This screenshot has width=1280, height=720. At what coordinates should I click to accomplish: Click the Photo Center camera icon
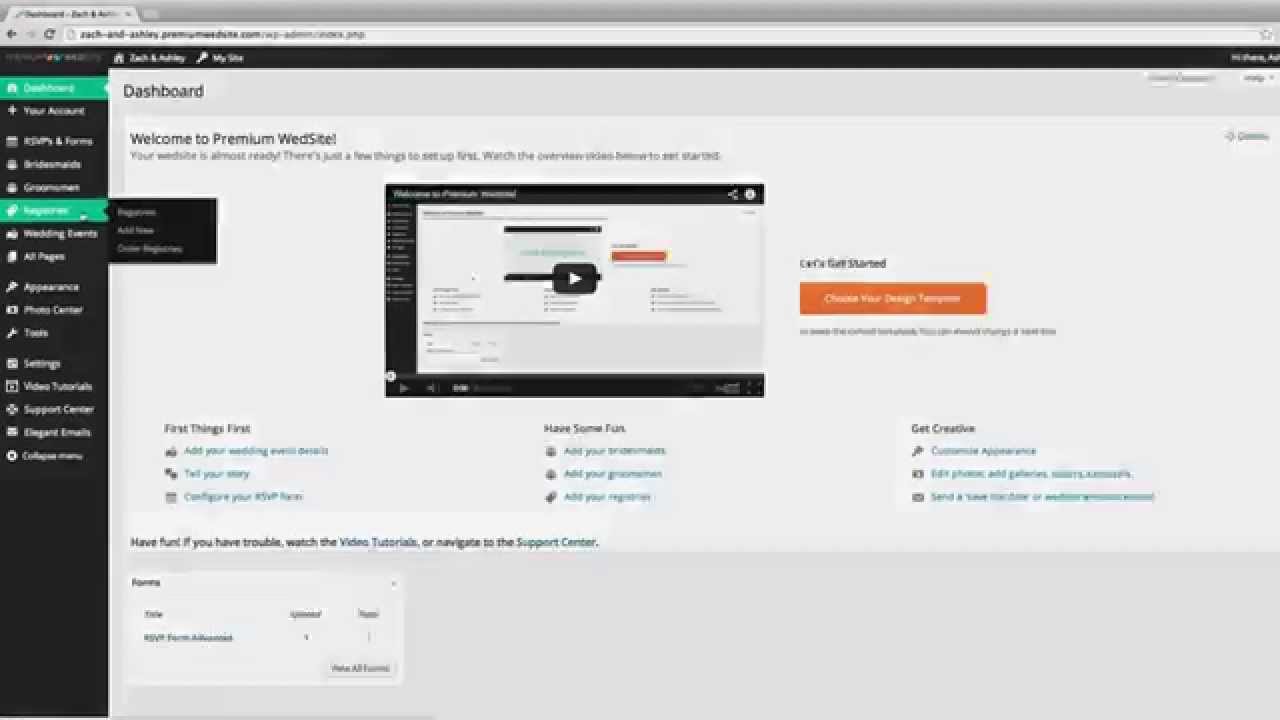(12, 310)
